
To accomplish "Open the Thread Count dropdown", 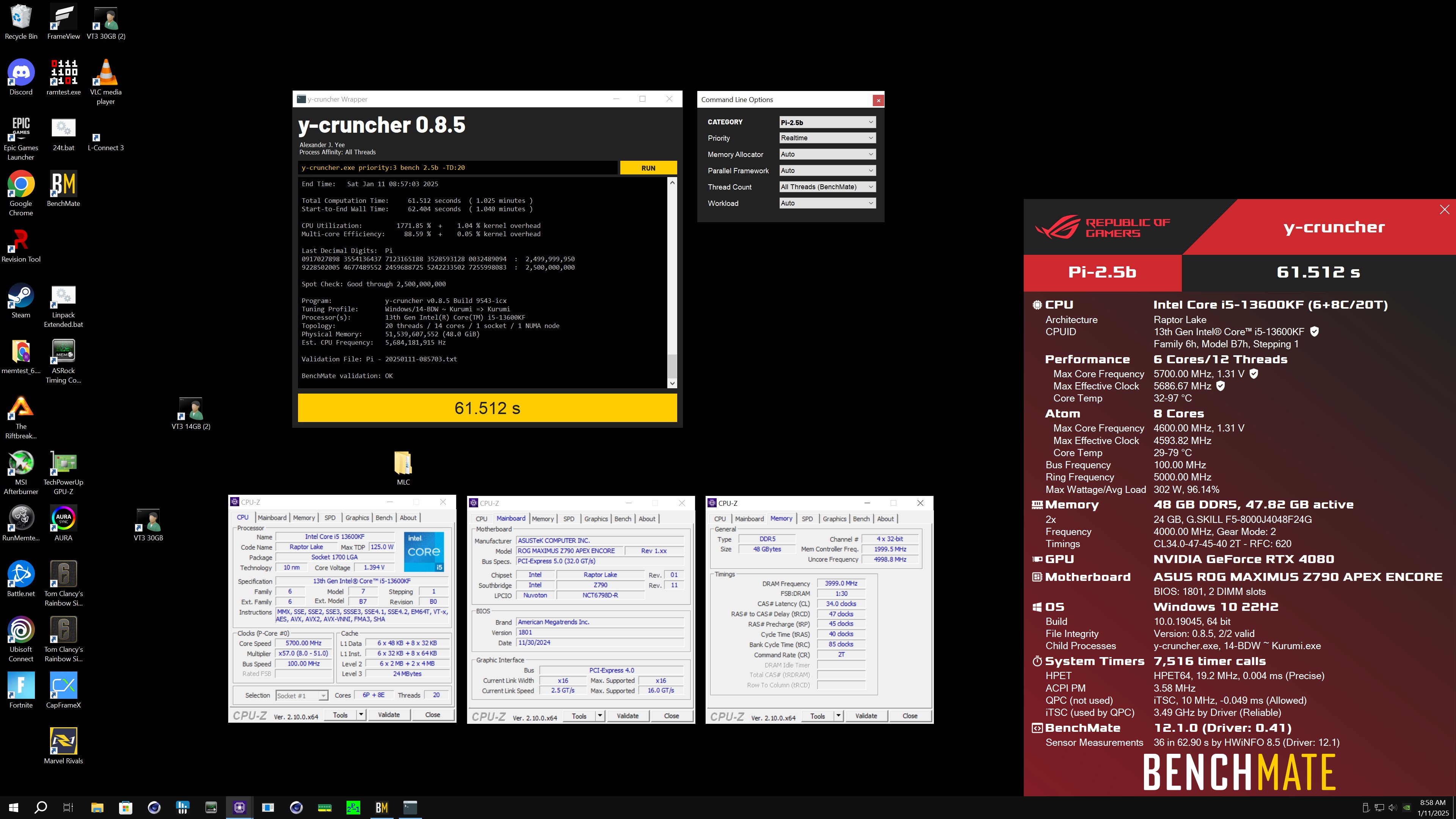I will 827,187.
